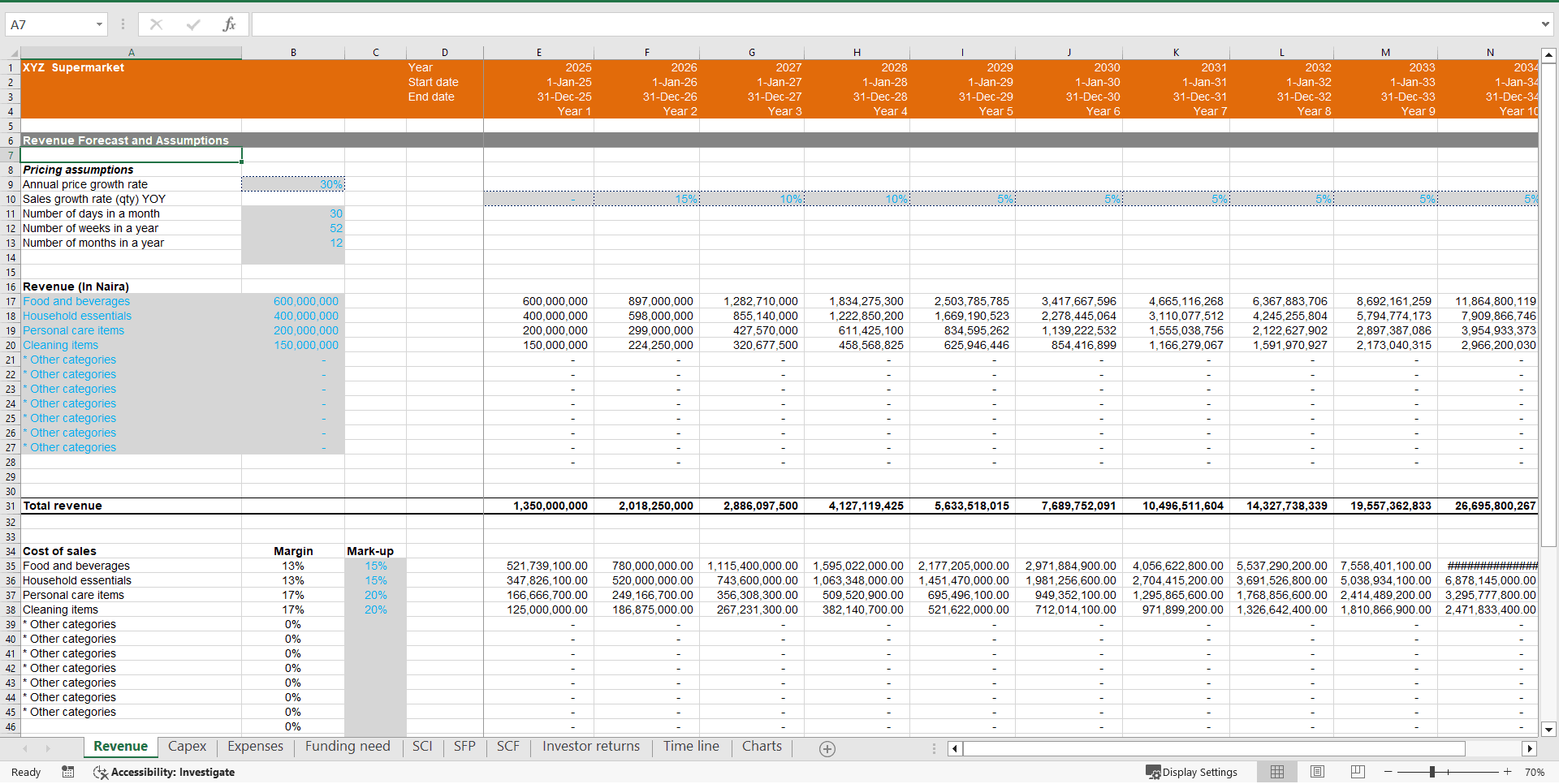Click inside the Name Box showing A7
The image size is (1559, 784).
49,24
